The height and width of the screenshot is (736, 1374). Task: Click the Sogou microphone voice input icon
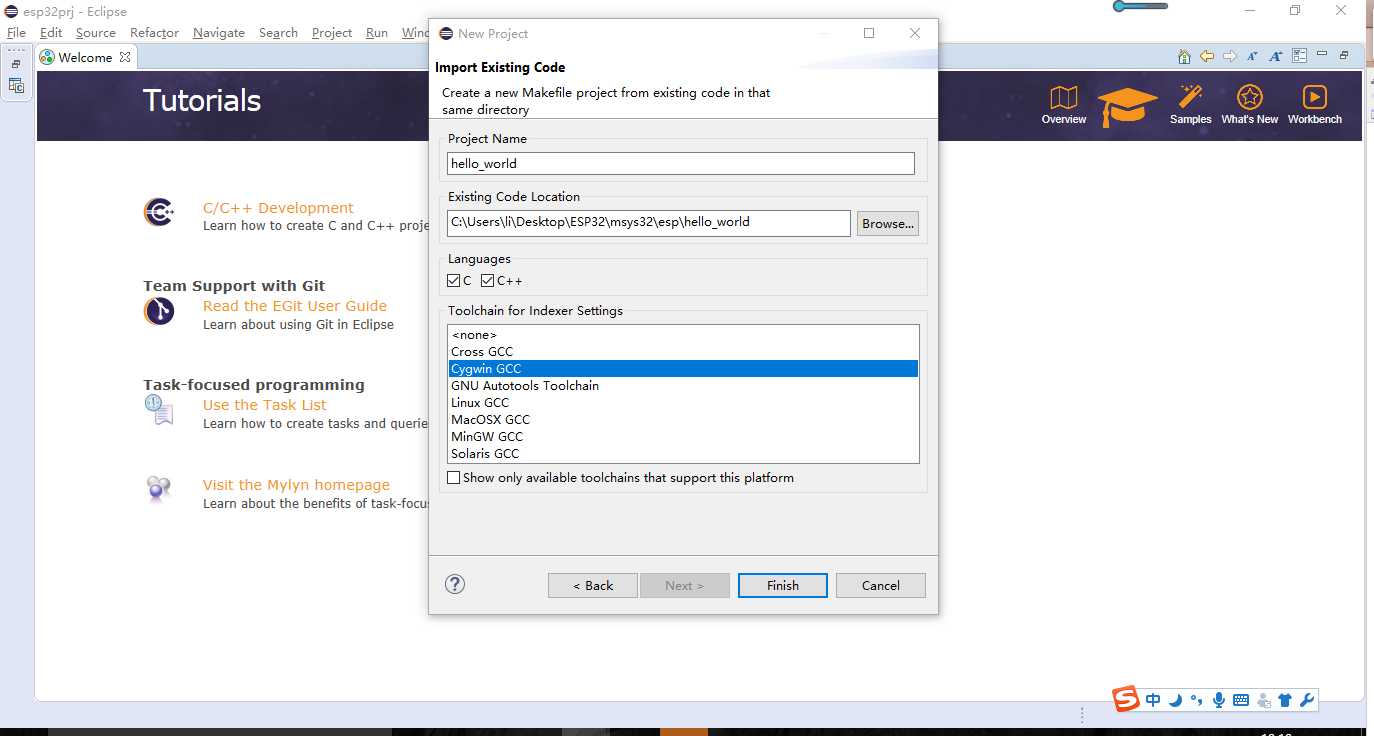tap(1219, 700)
